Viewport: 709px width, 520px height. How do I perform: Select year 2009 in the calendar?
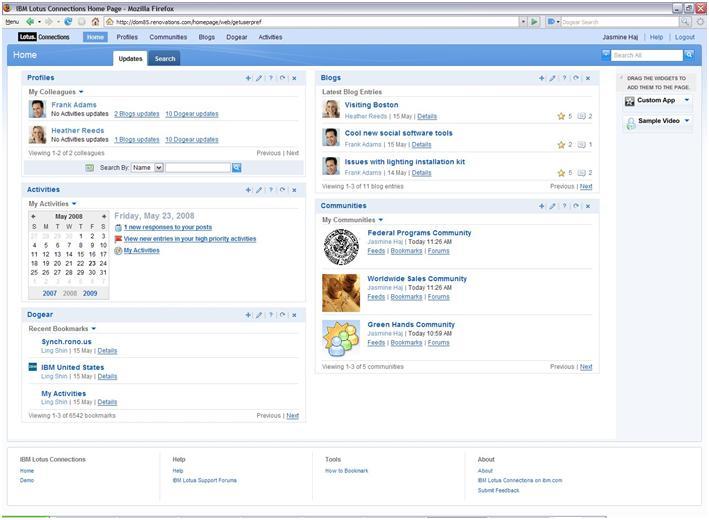(x=90, y=293)
